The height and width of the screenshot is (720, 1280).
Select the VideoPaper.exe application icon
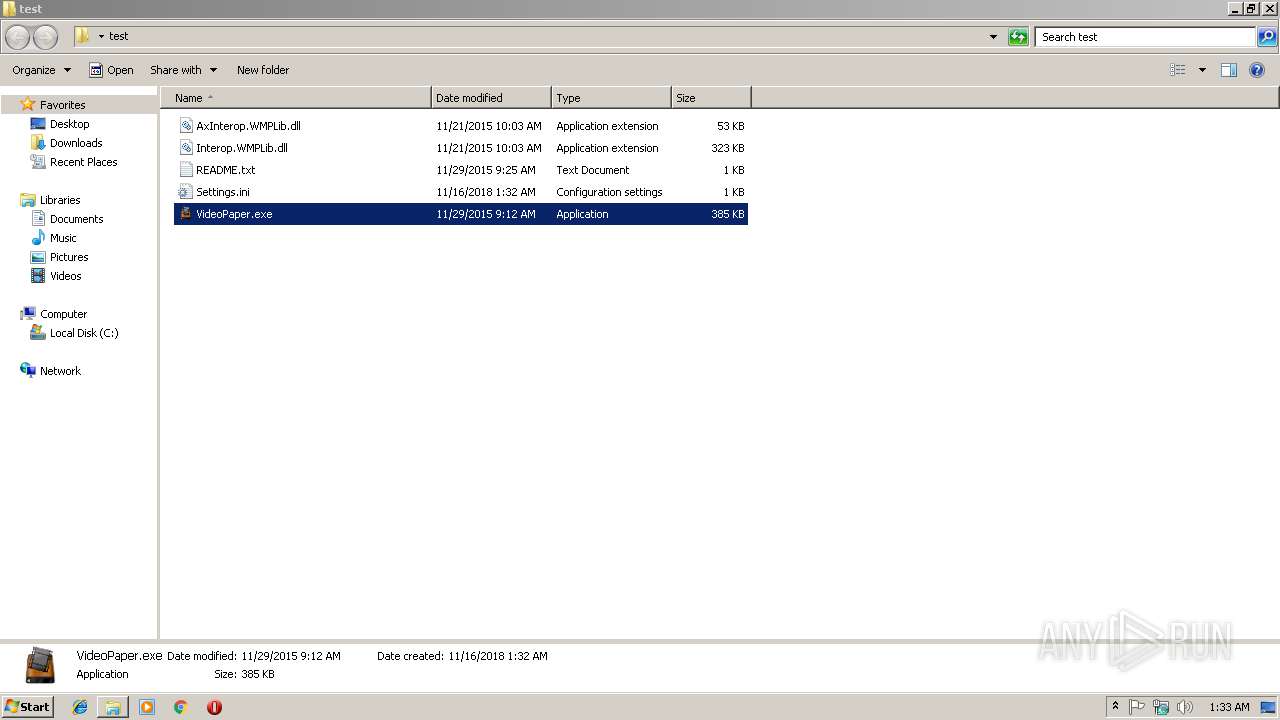(185, 214)
